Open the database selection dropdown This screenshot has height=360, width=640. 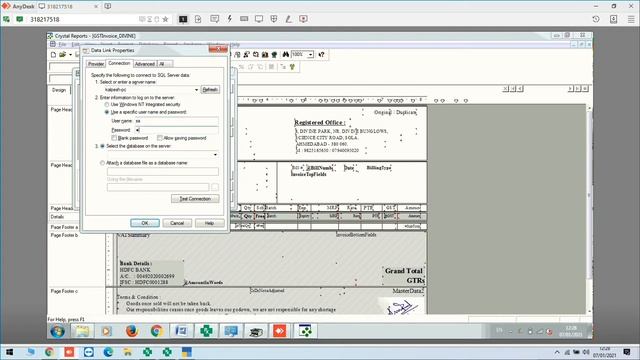pos(215,155)
